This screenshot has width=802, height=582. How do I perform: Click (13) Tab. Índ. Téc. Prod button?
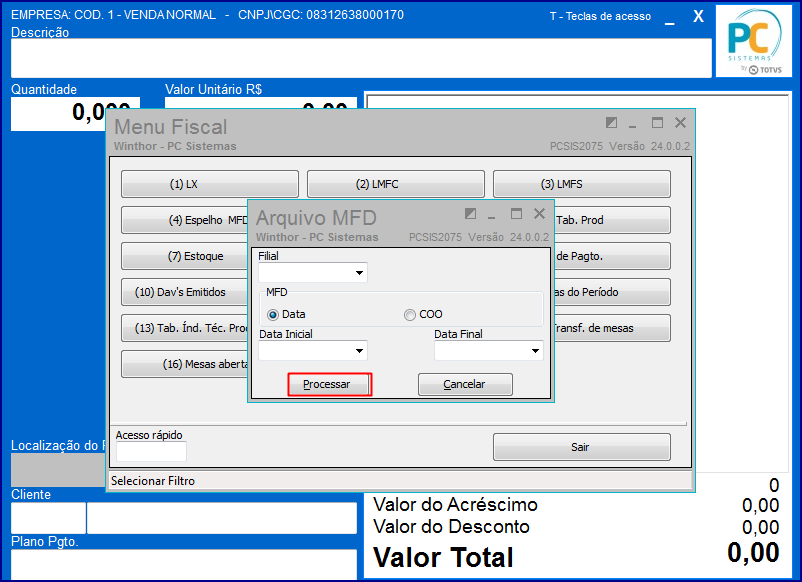coord(185,328)
